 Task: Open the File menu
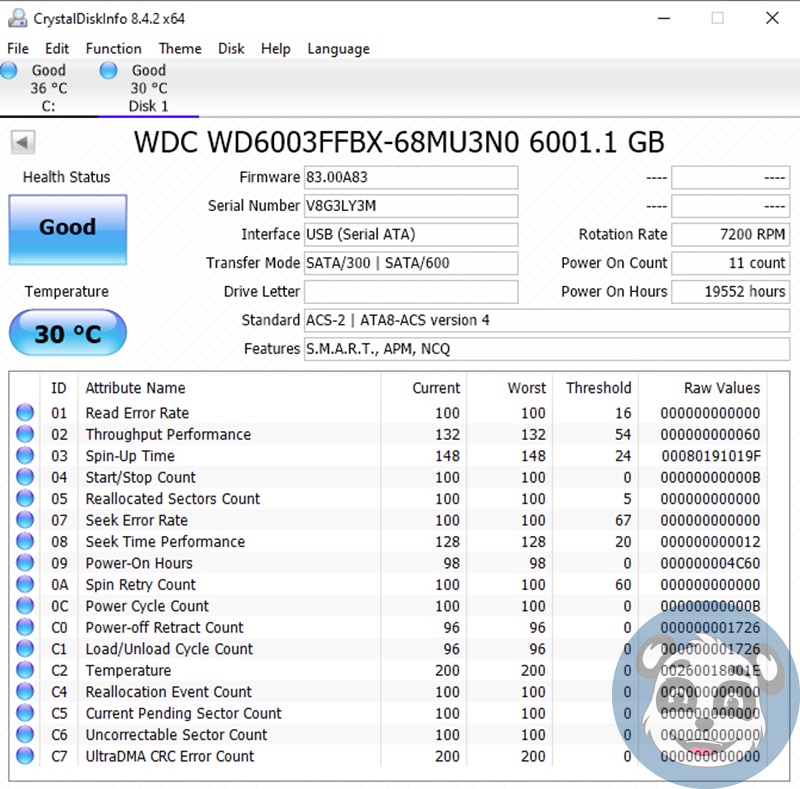click(x=18, y=48)
